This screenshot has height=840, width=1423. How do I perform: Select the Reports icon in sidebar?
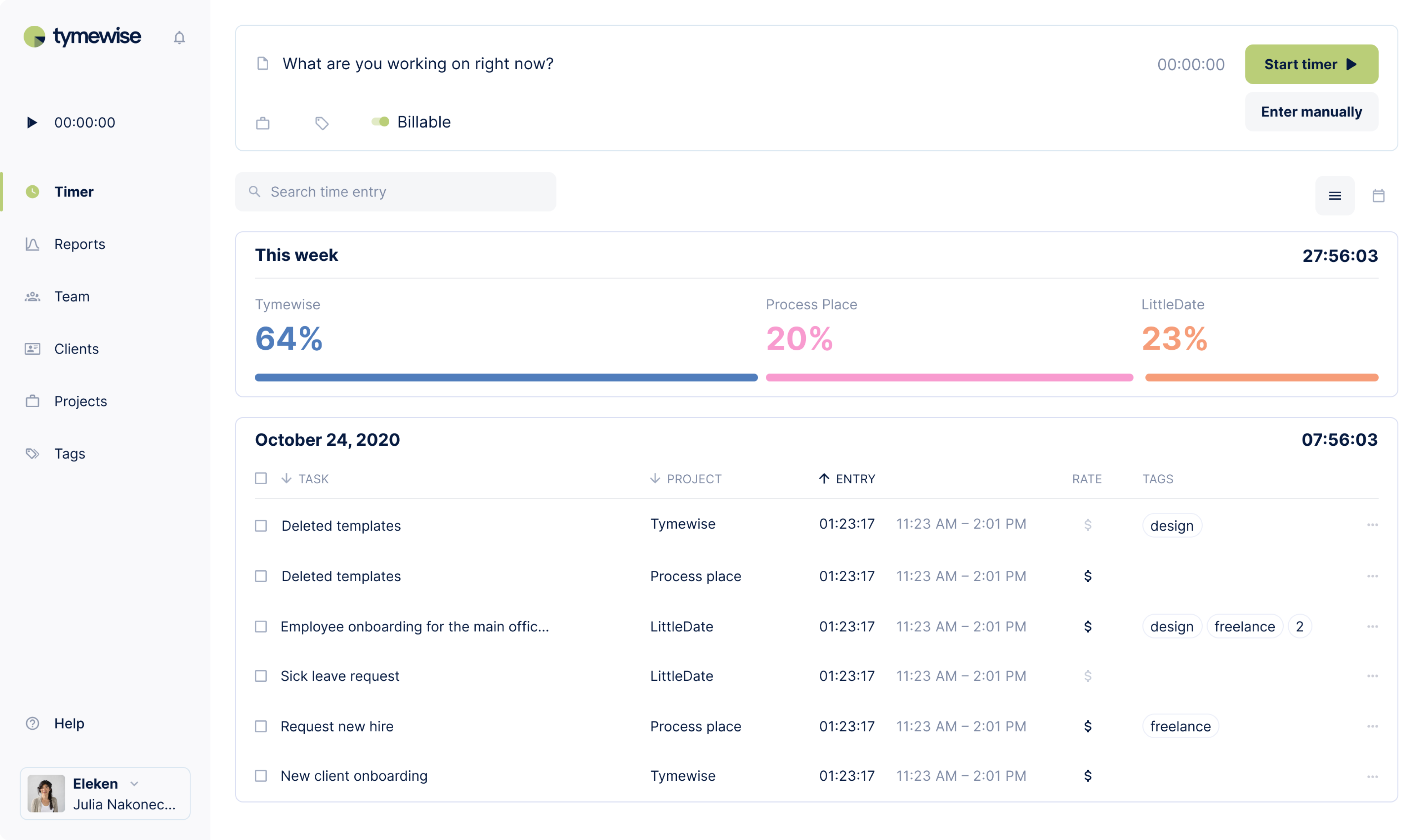(33, 244)
